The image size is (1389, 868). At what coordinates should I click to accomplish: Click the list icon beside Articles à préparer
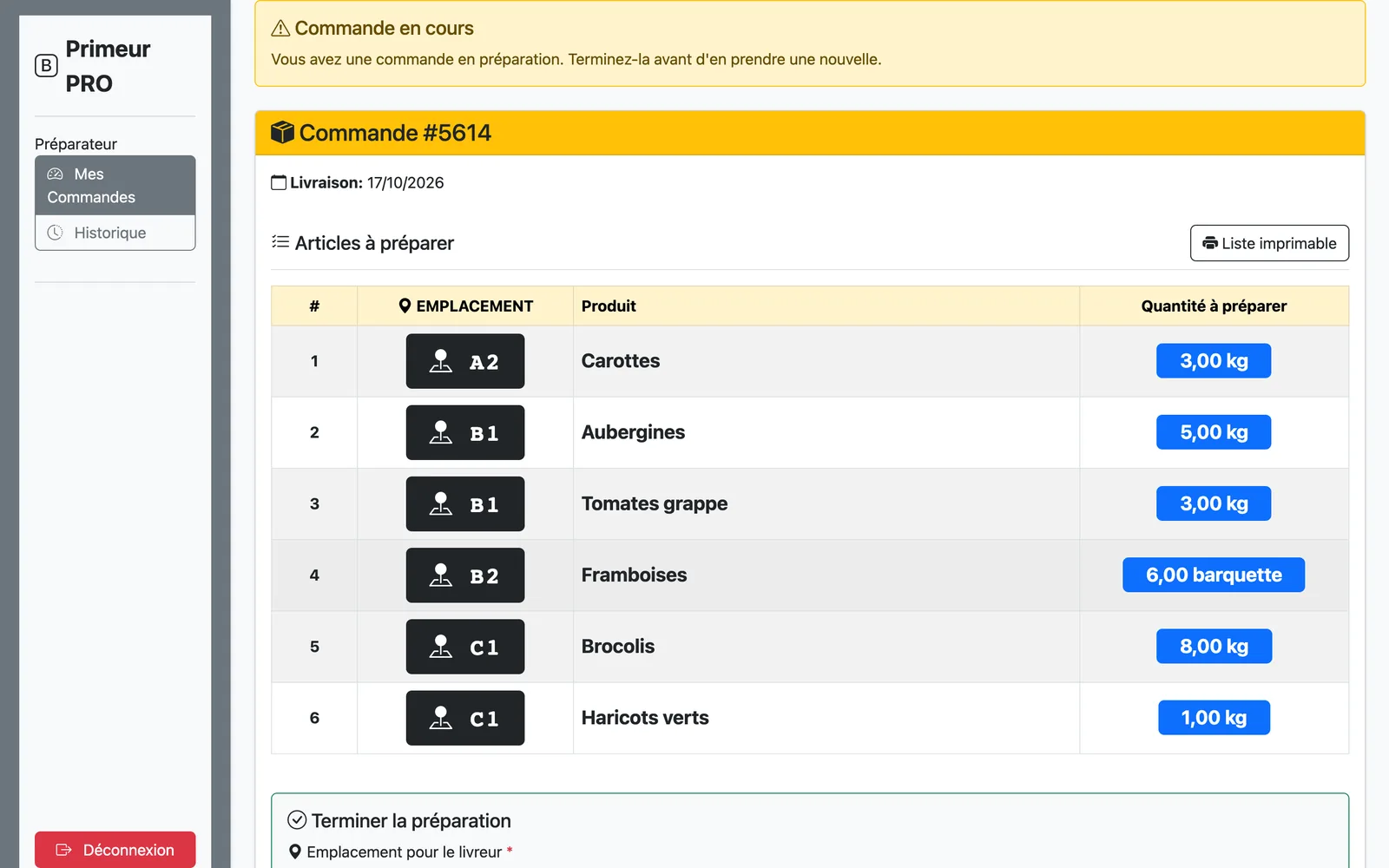tap(280, 242)
